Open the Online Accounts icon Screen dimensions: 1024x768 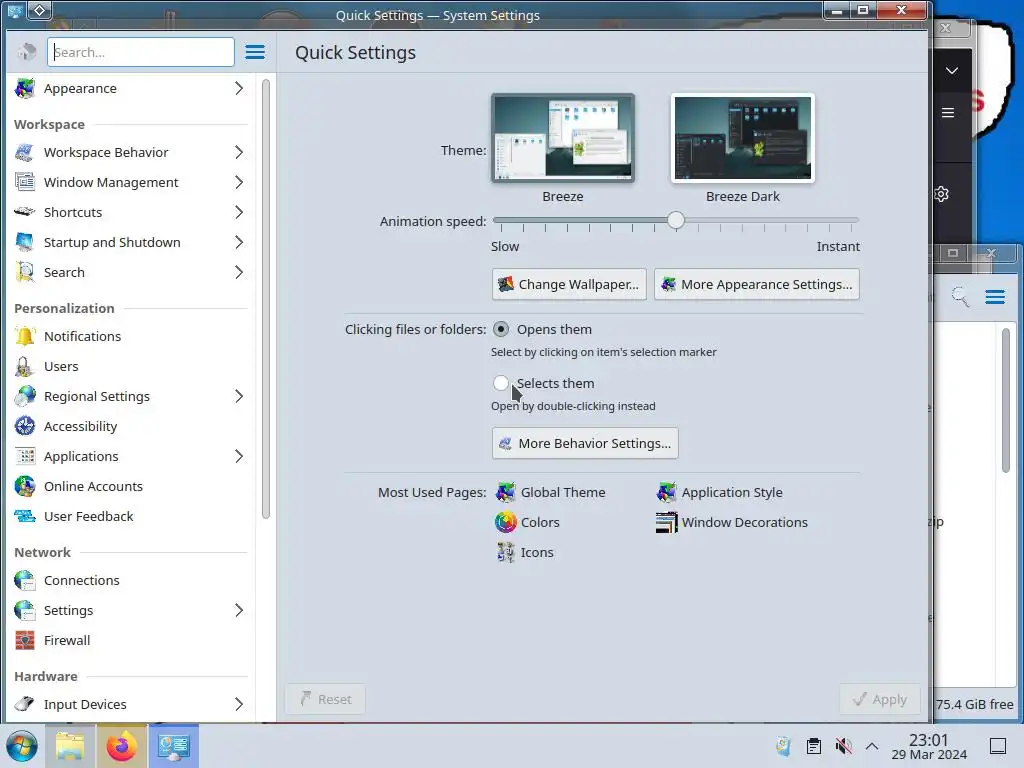[25, 487]
